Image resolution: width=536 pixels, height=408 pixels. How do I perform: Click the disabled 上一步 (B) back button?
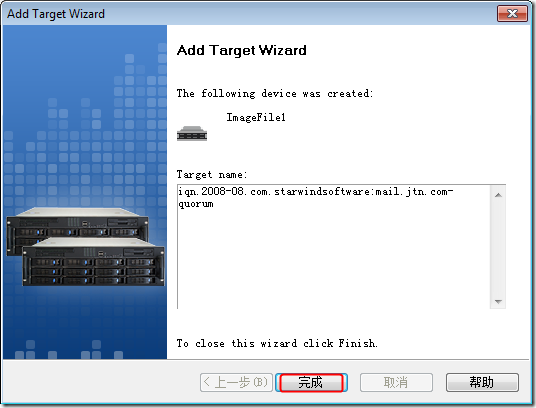236,382
